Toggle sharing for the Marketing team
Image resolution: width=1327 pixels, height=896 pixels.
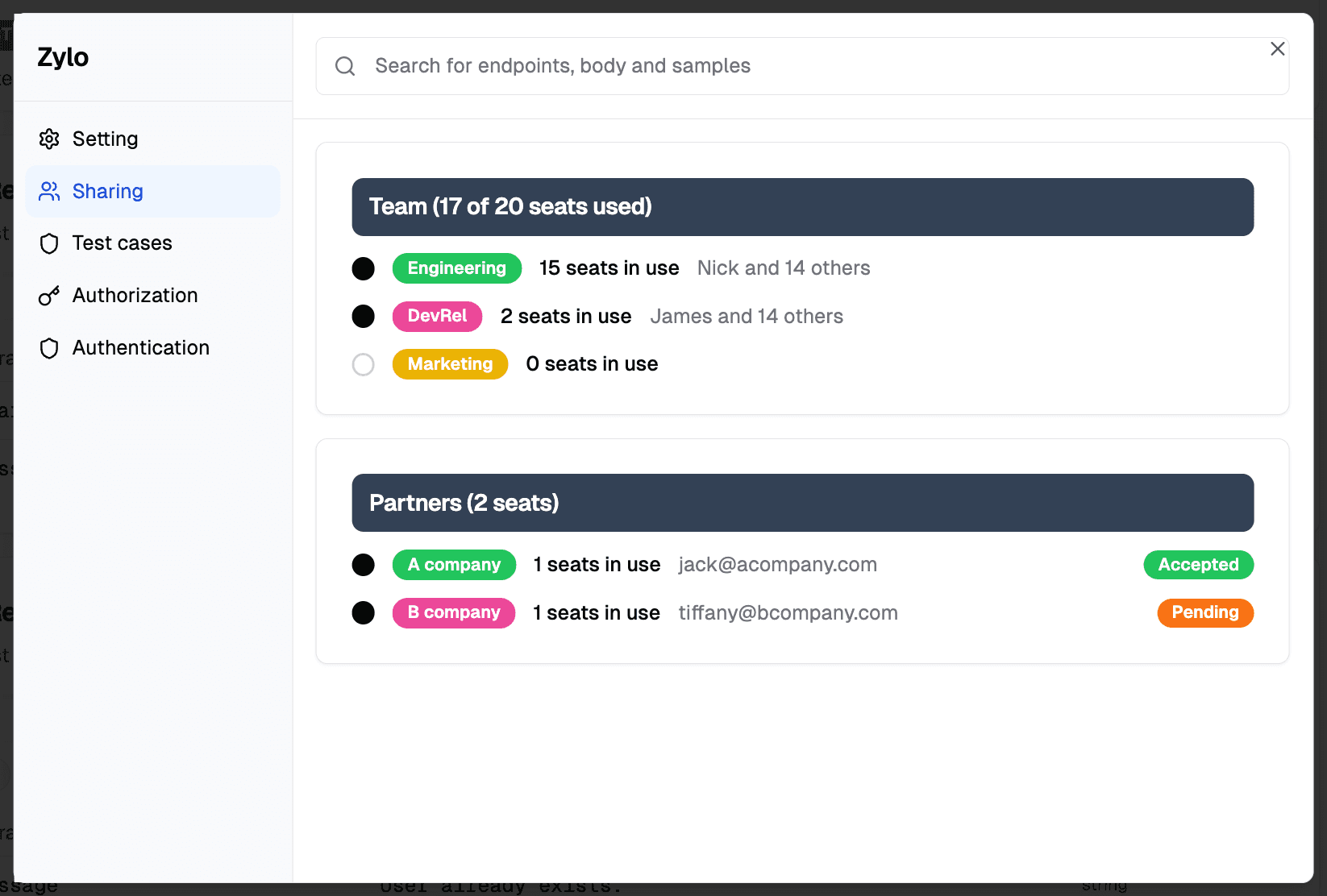pos(364,364)
